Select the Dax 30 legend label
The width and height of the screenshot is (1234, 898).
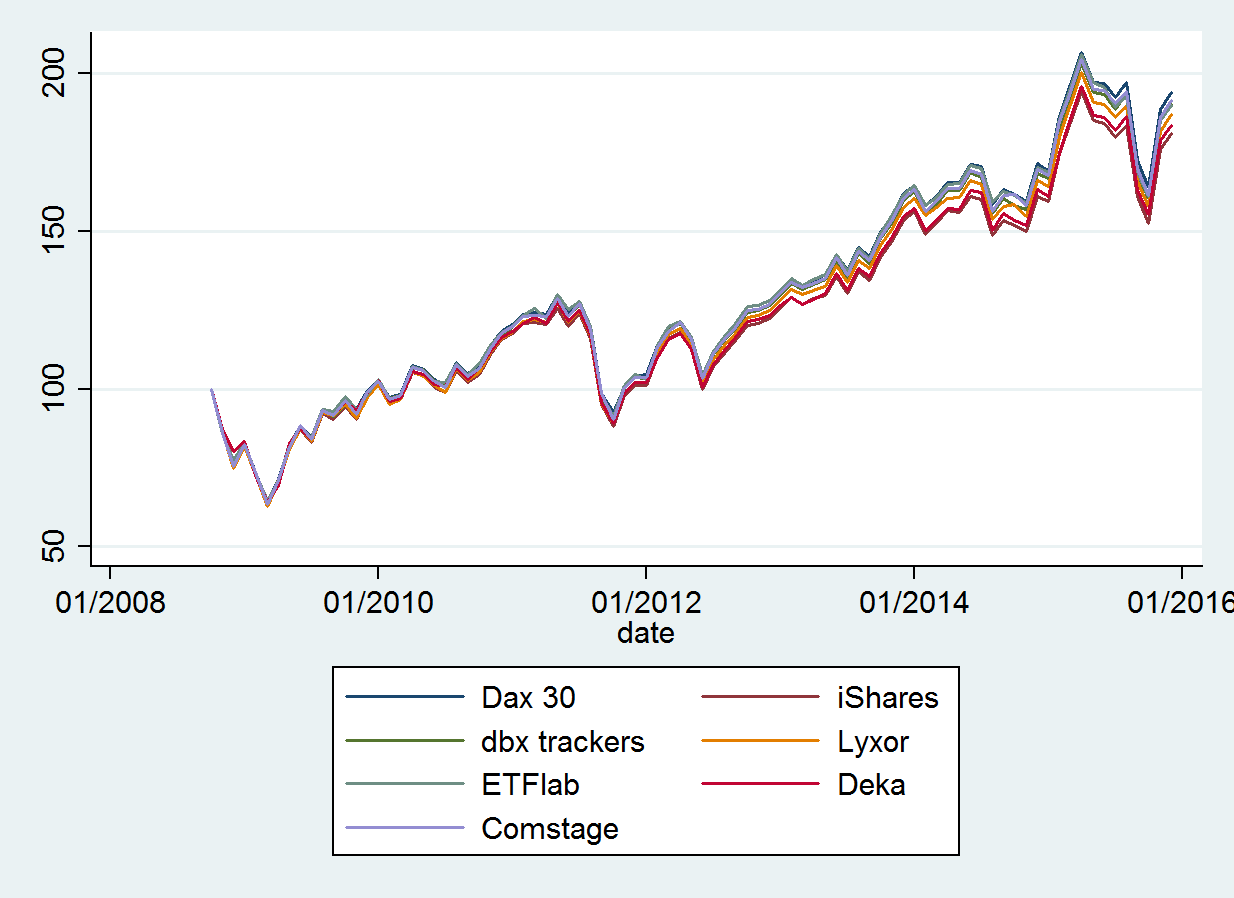[x=528, y=697]
